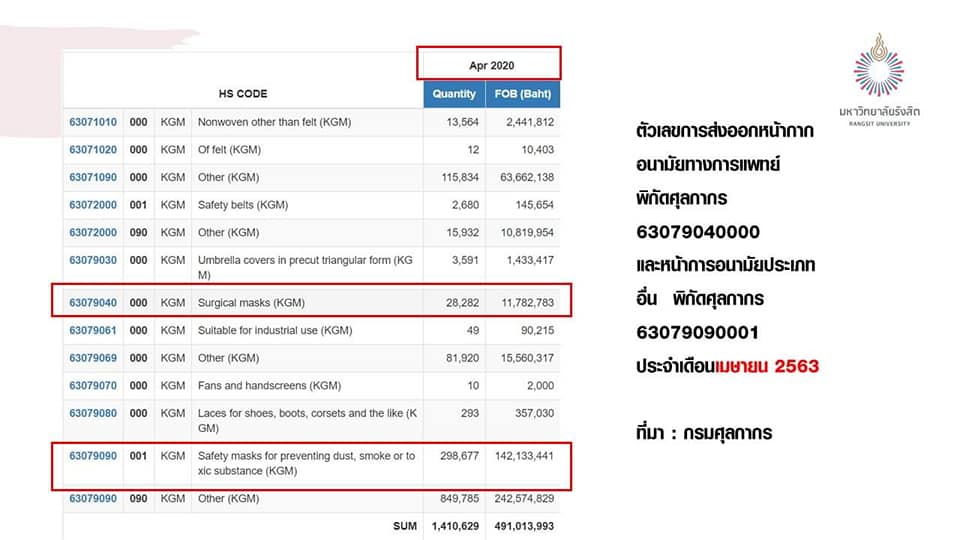960x540 pixels.
Task: Click the Quantity column header
Action: (454, 94)
